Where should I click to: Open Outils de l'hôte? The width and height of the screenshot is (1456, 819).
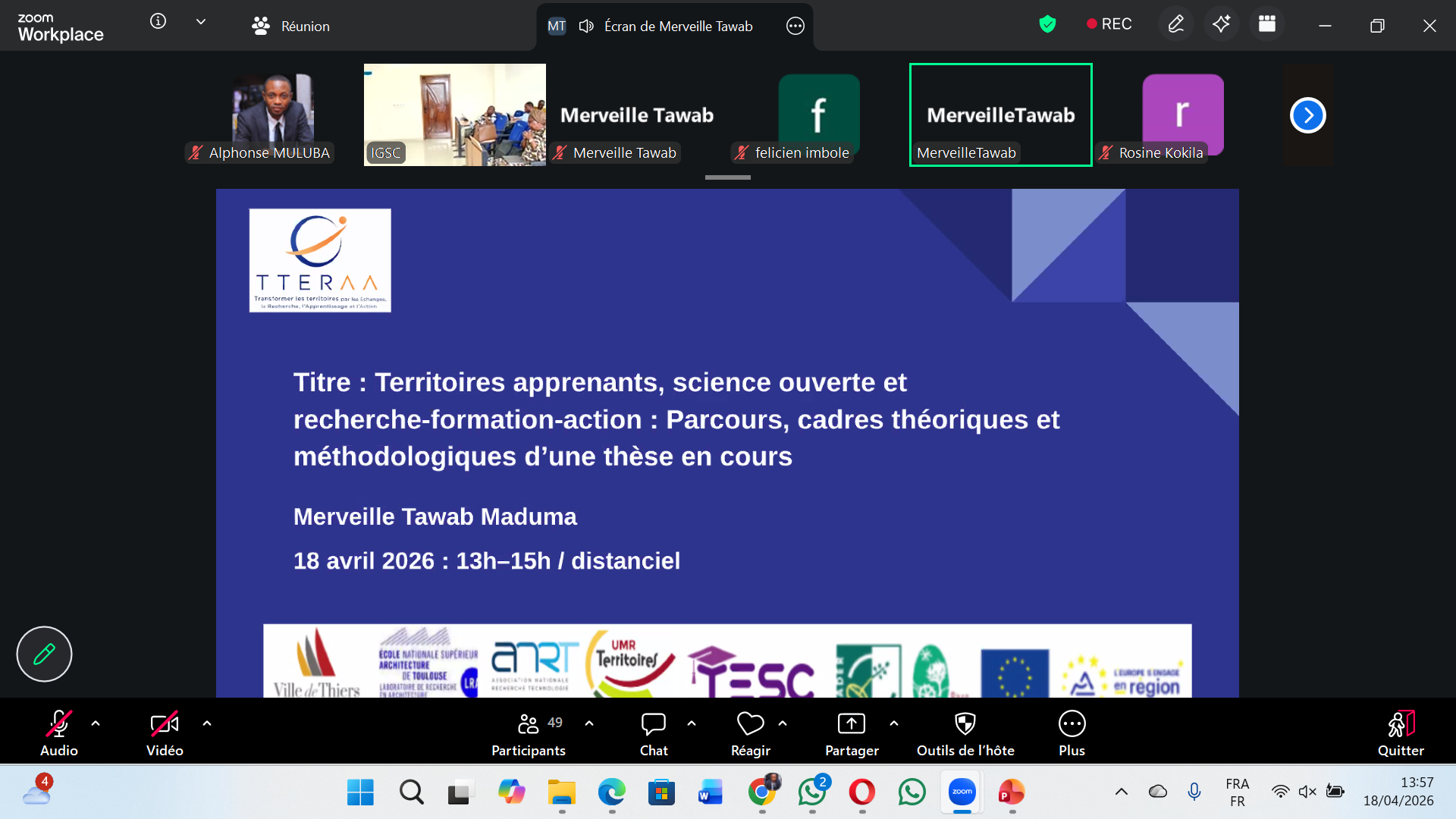tap(964, 730)
